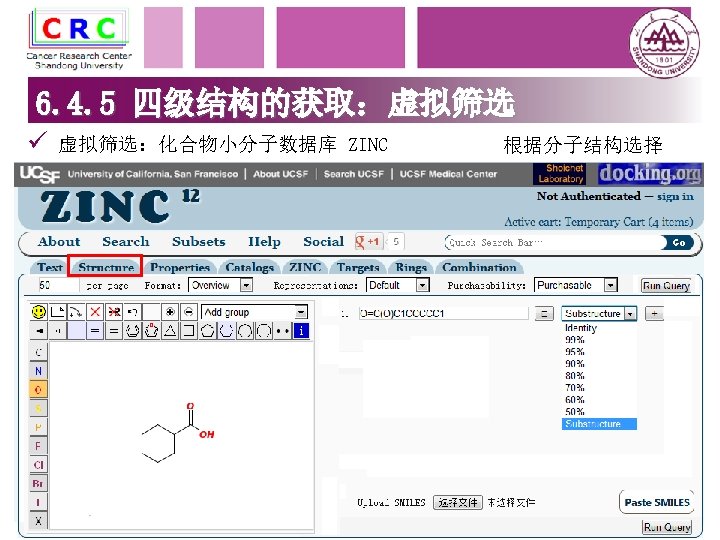Screen dimensions: 720x540
Task: Choose 70% from the similarity list
Action: [x=574, y=388]
